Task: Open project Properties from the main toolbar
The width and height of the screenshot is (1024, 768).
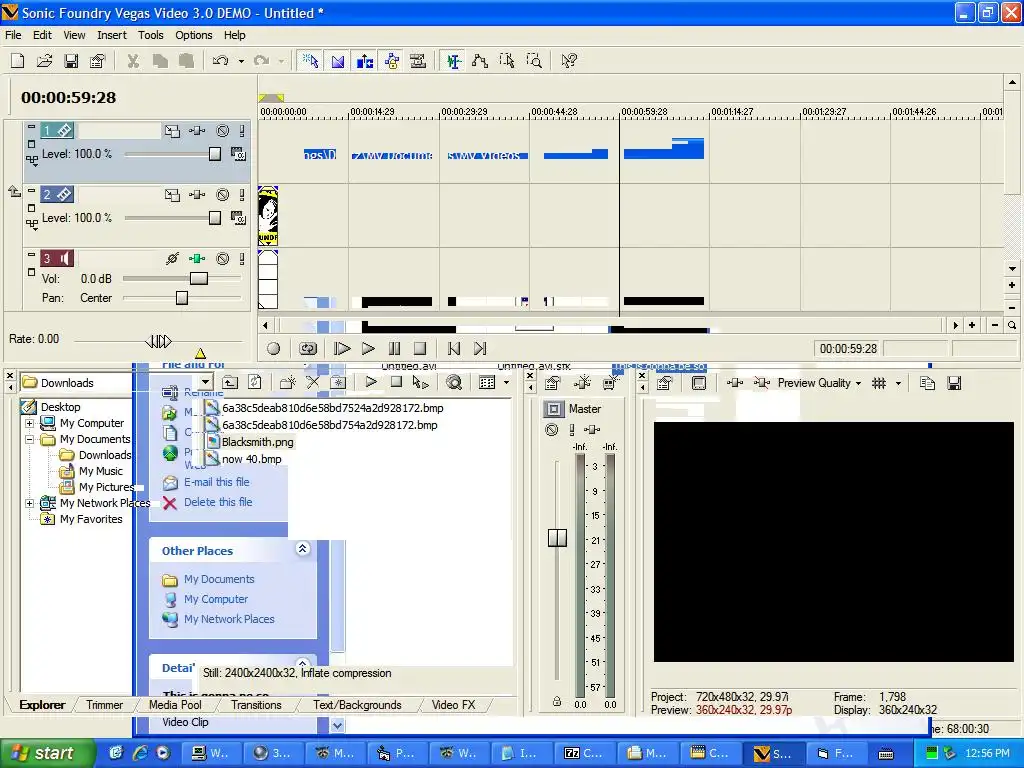Action: (x=98, y=61)
